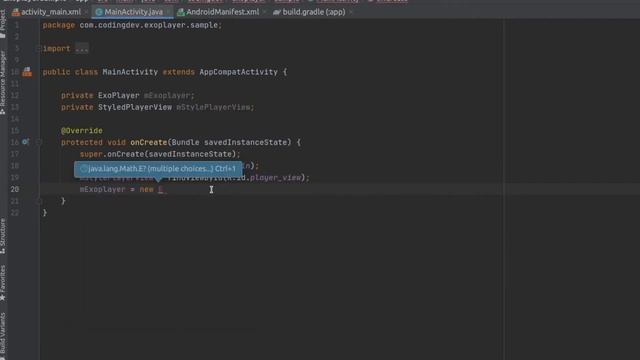The image size is (640, 360).
Task: Click the fold end marker at line 21
Action: tap(39, 201)
